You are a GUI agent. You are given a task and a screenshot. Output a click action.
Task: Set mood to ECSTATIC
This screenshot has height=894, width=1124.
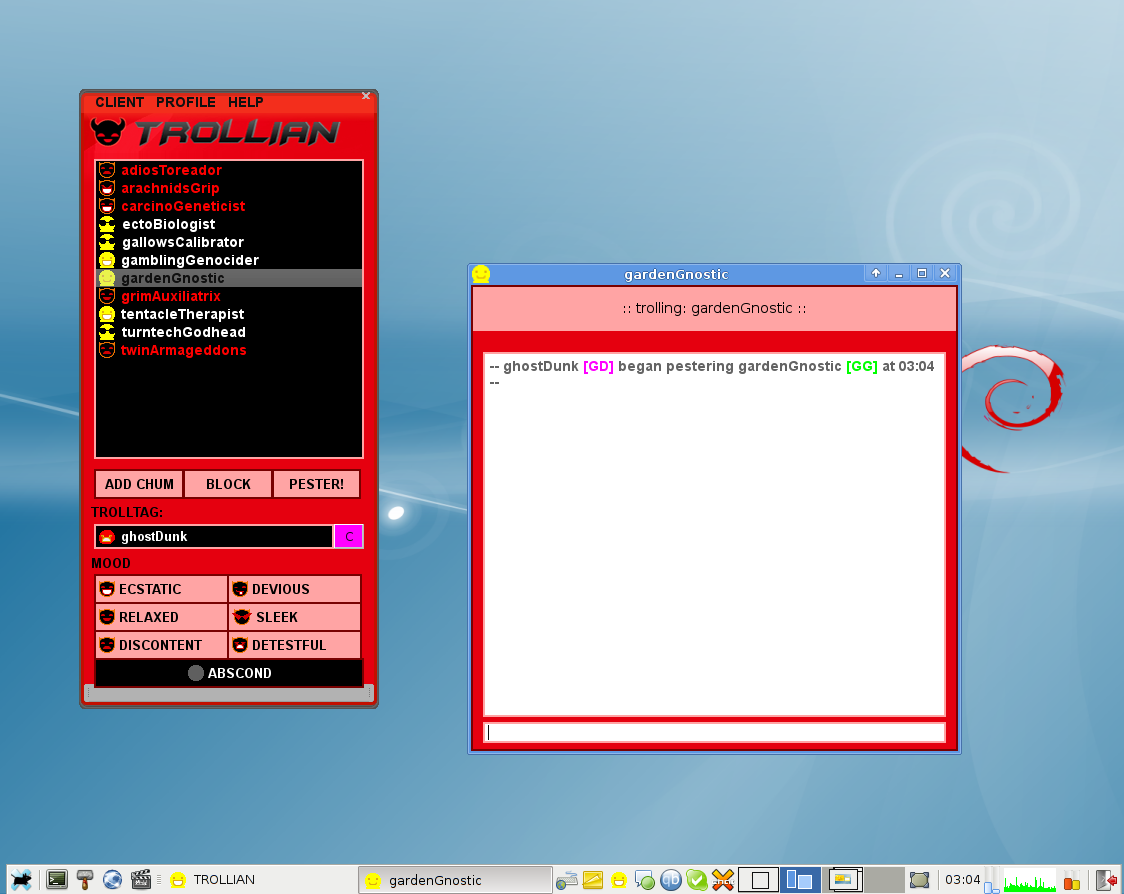pos(161,589)
